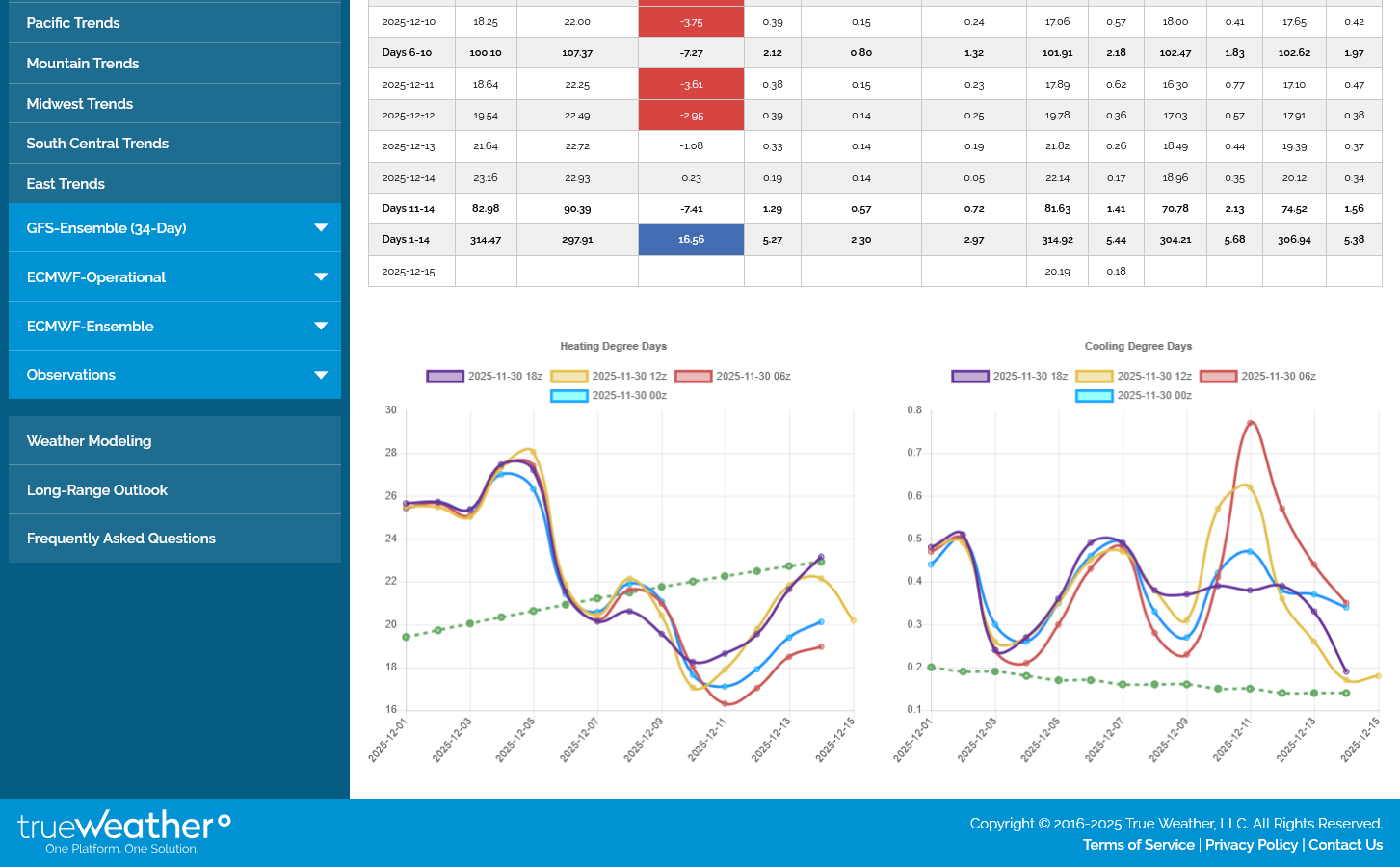1400x867 pixels.
Task: Click the trueWeather logo in footer
Action: coord(123,830)
